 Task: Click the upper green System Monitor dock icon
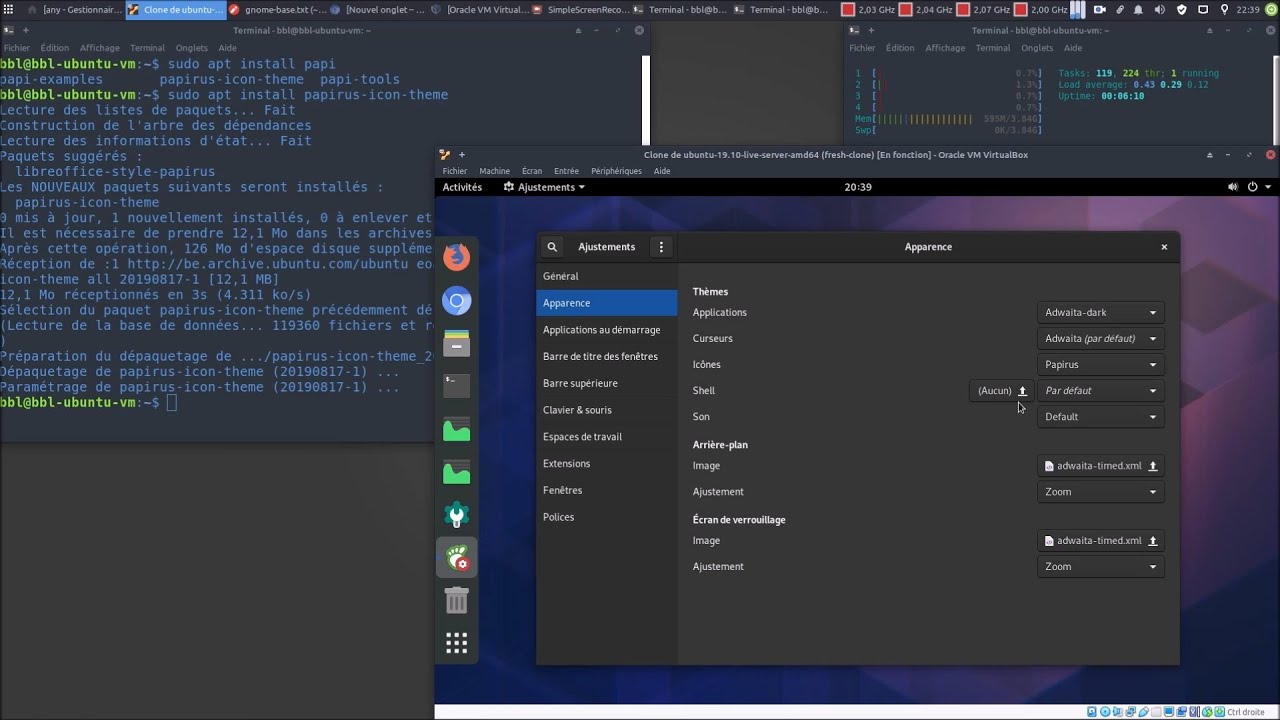(x=457, y=430)
